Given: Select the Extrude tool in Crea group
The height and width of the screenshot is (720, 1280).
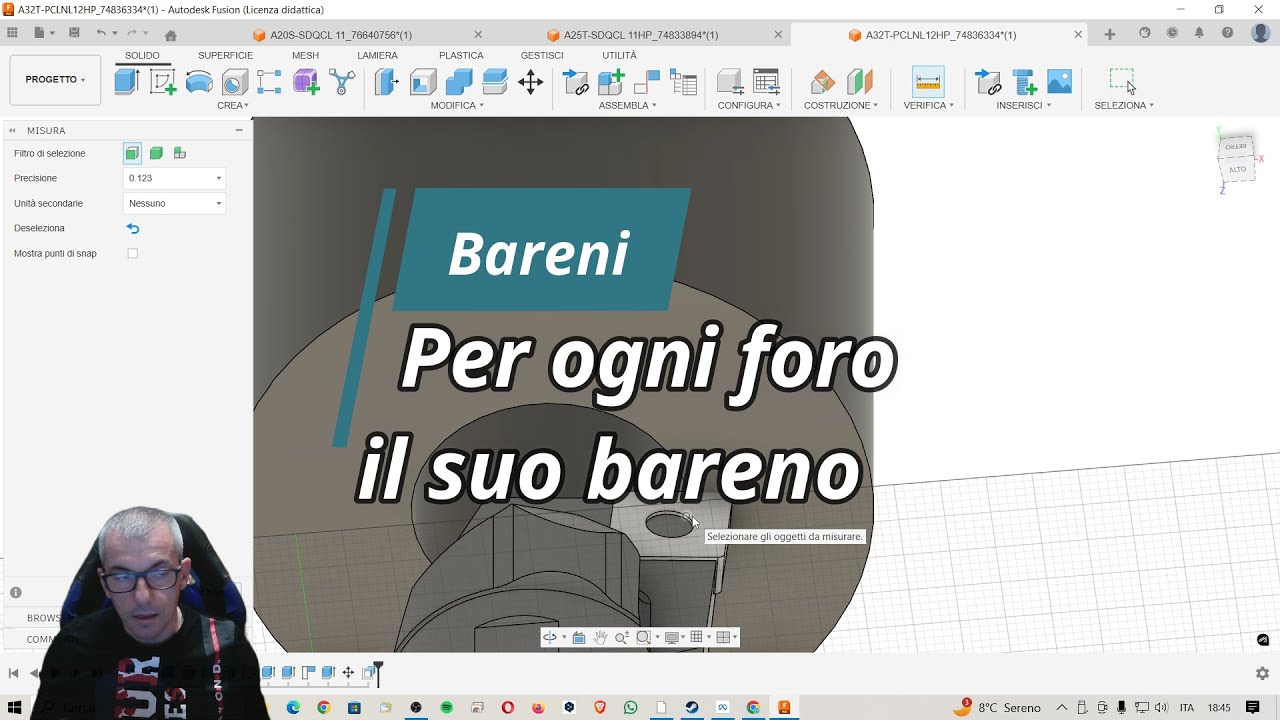Looking at the screenshot, I should tap(127, 82).
